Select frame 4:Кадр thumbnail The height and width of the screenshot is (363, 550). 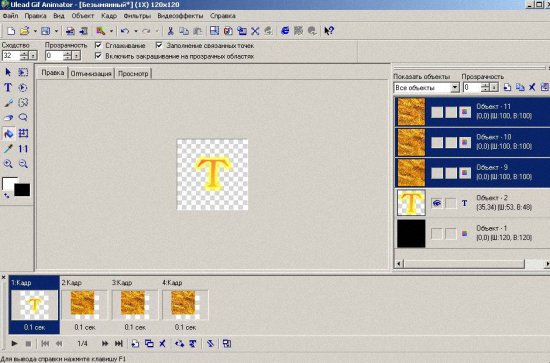point(185,305)
